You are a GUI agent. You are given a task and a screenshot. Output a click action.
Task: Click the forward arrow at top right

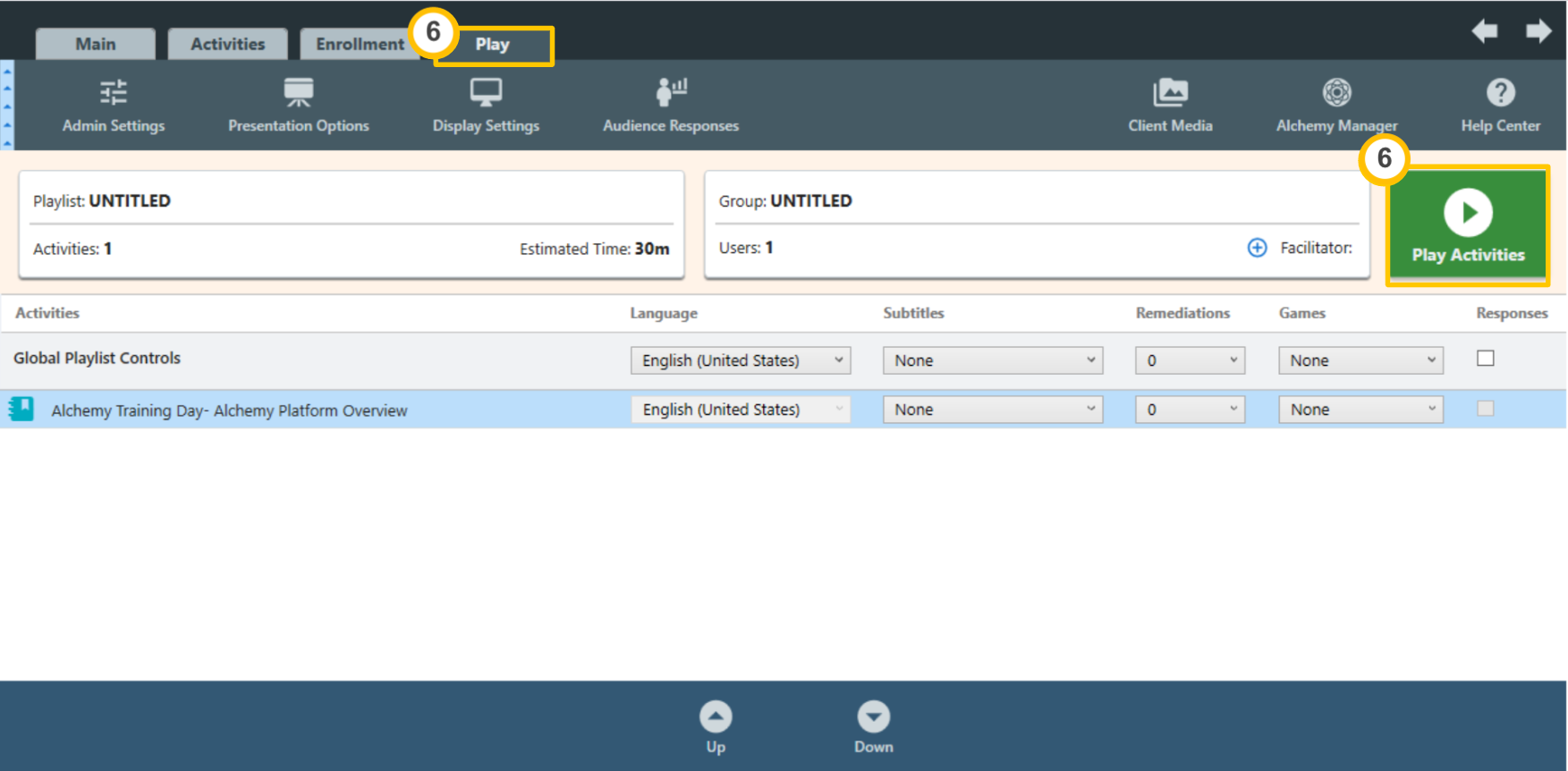(1538, 32)
